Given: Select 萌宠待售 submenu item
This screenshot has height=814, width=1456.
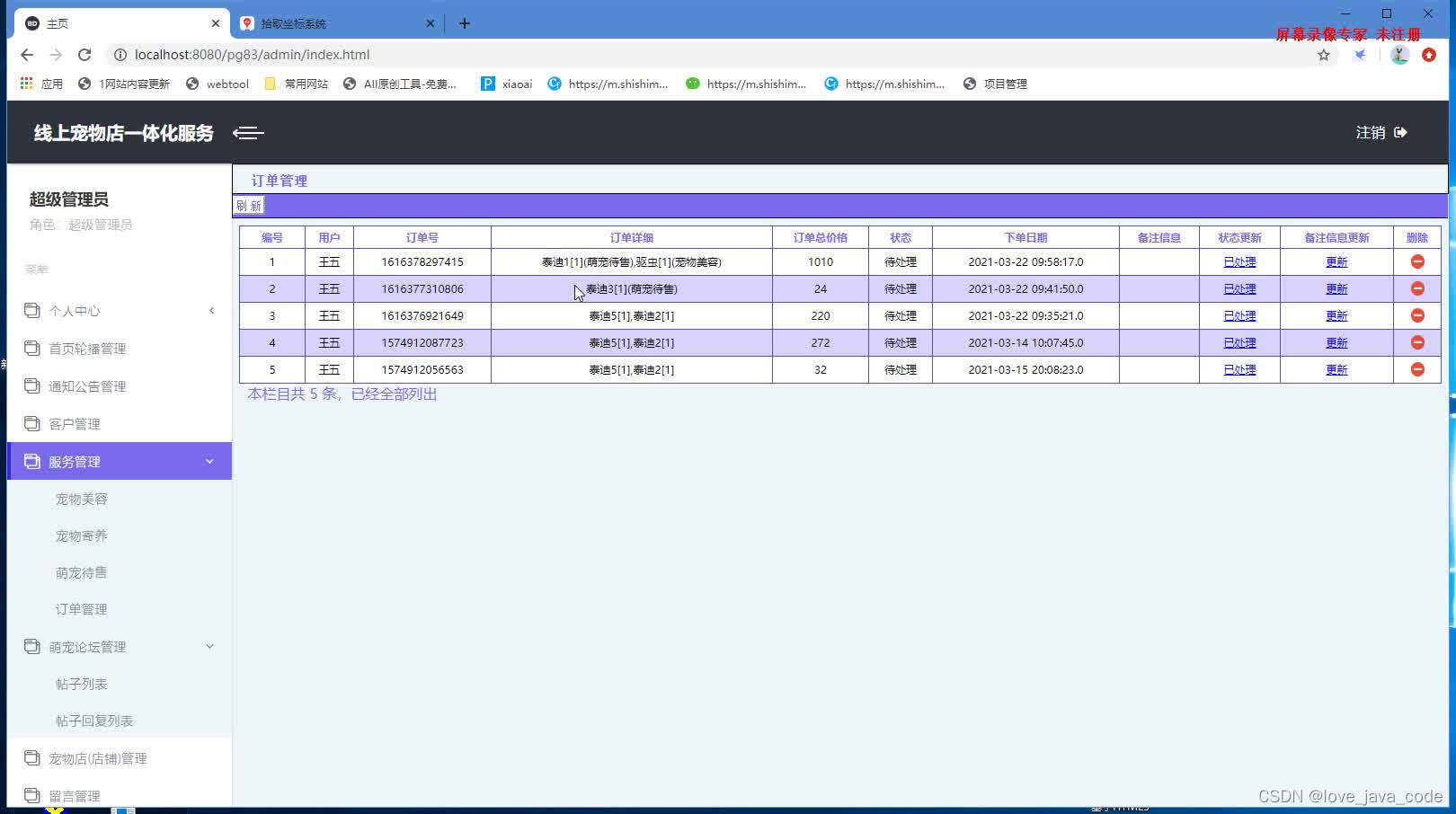Looking at the screenshot, I should (81, 572).
